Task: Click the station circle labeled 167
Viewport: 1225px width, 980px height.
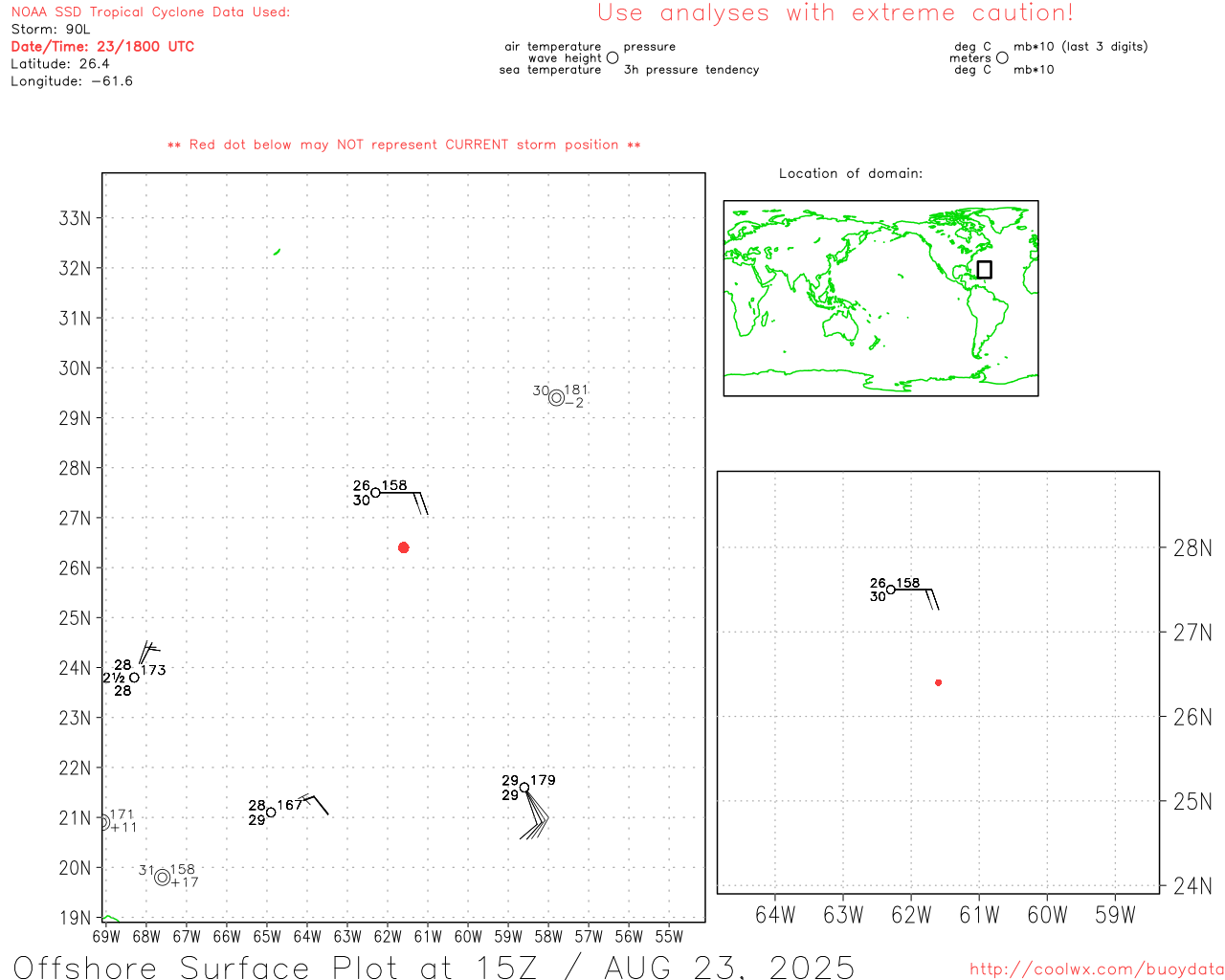Action: coord(271,813)
